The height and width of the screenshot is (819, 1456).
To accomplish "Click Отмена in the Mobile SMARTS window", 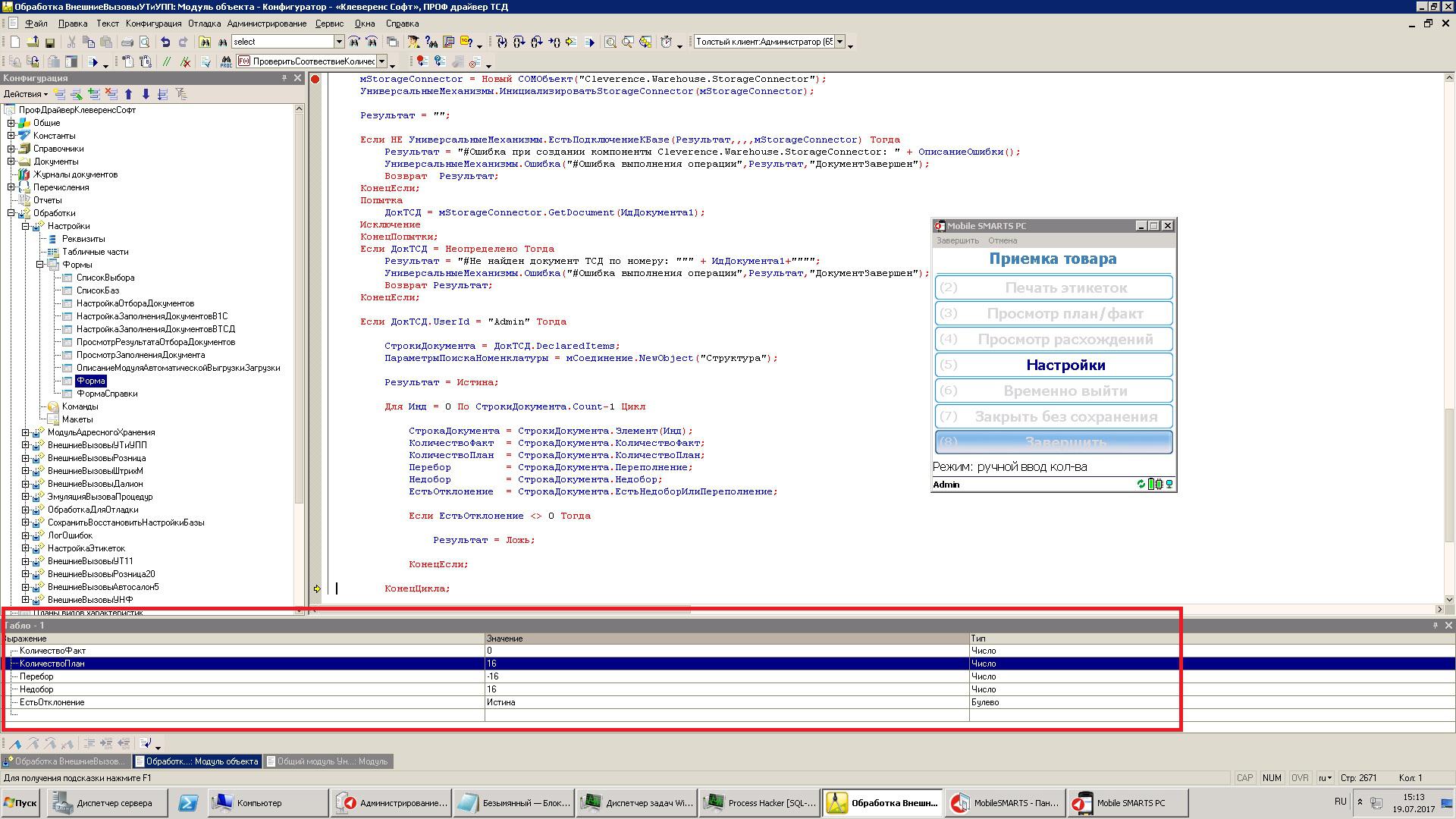I will point(1003,240).
